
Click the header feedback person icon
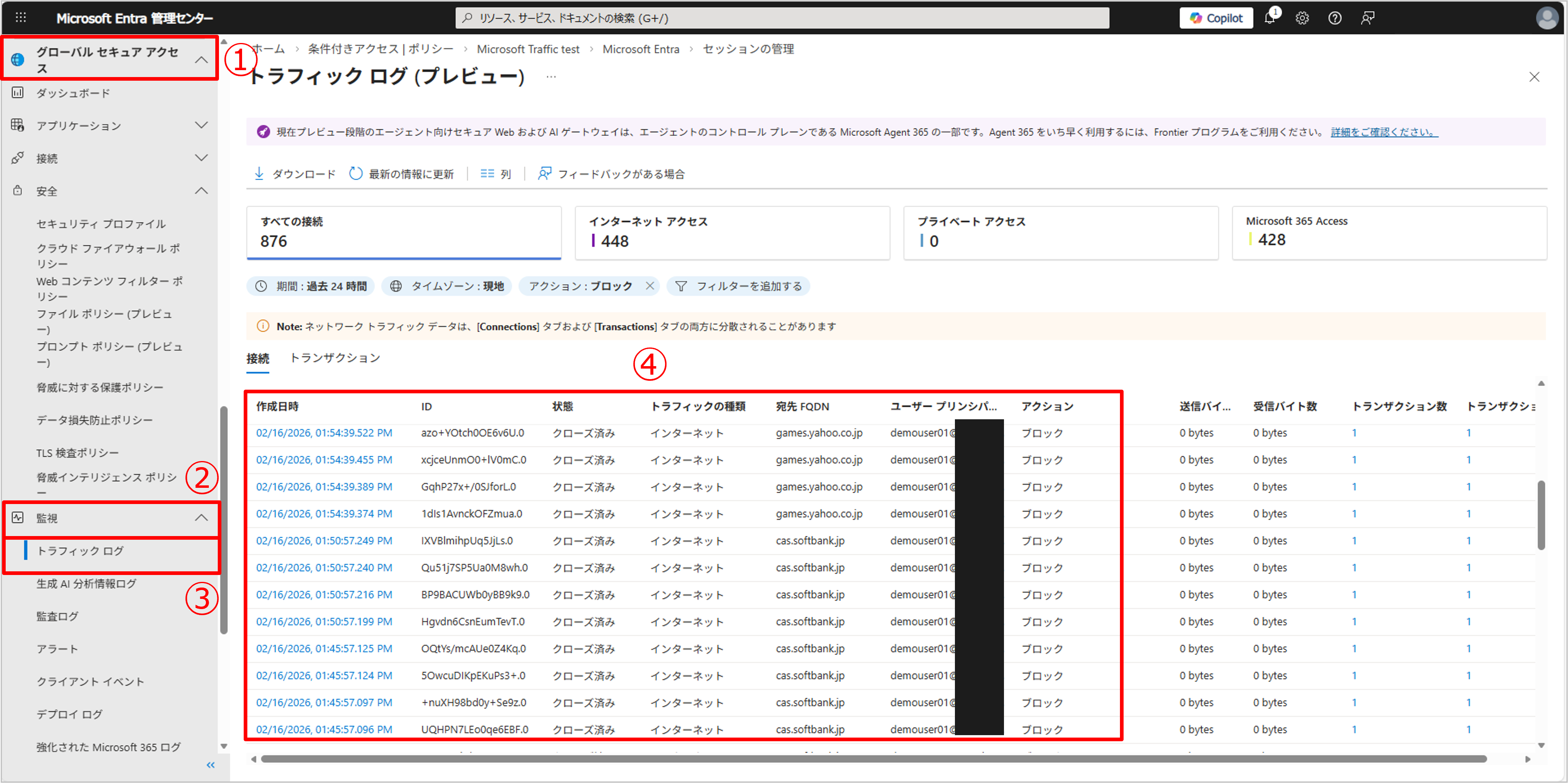(1367, 18)
